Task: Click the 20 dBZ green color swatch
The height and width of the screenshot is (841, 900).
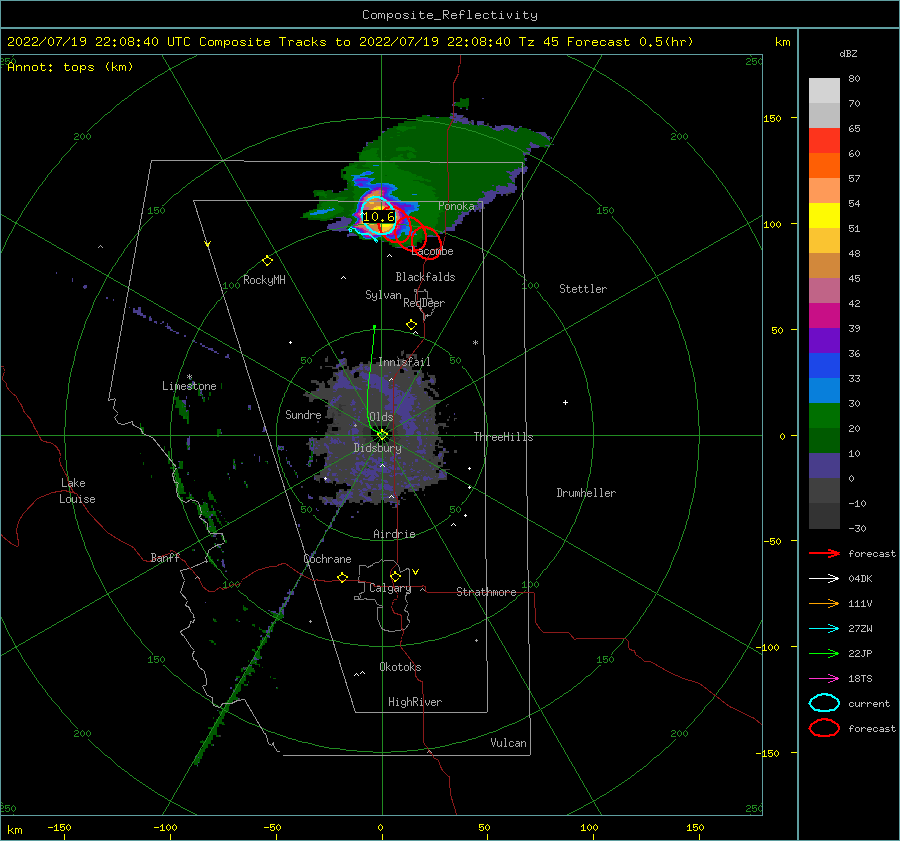Action: (824, 416)
